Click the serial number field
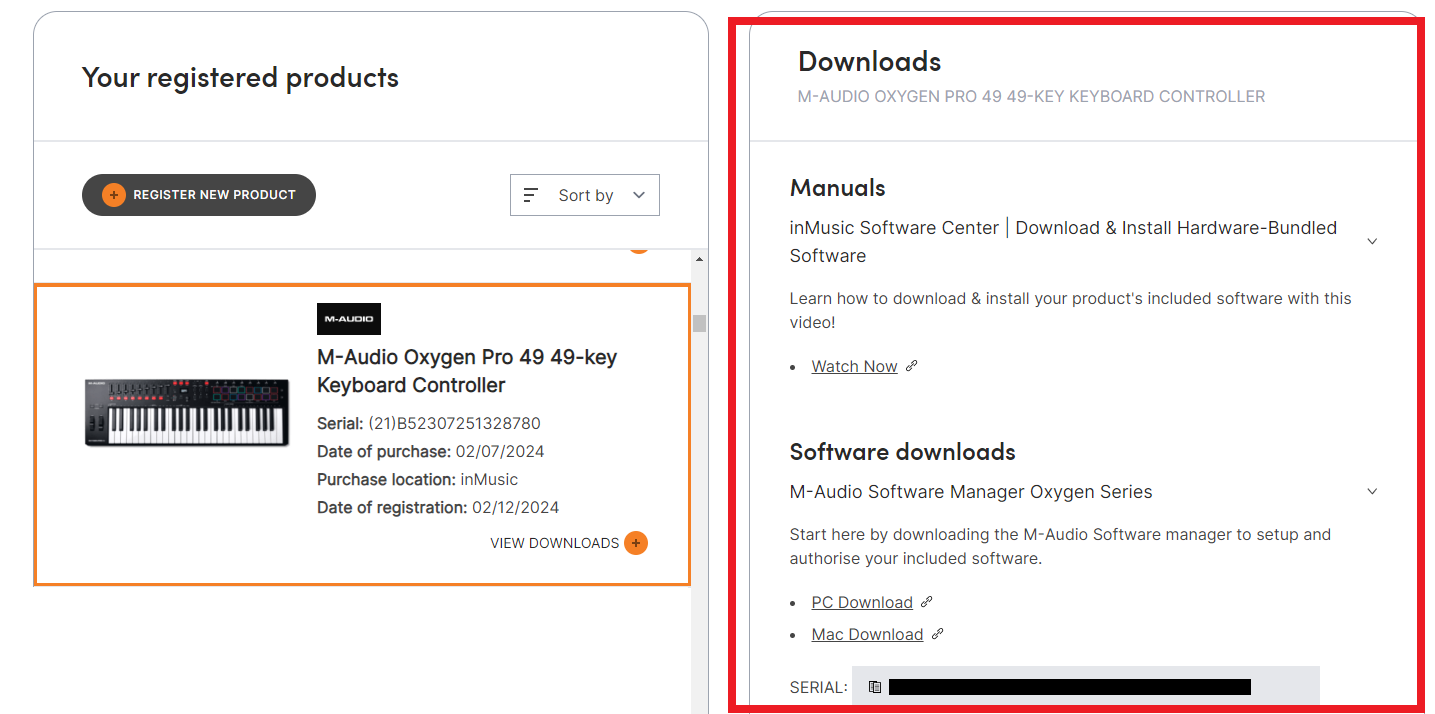The image size is (1435, 714). click(1086, 687)
